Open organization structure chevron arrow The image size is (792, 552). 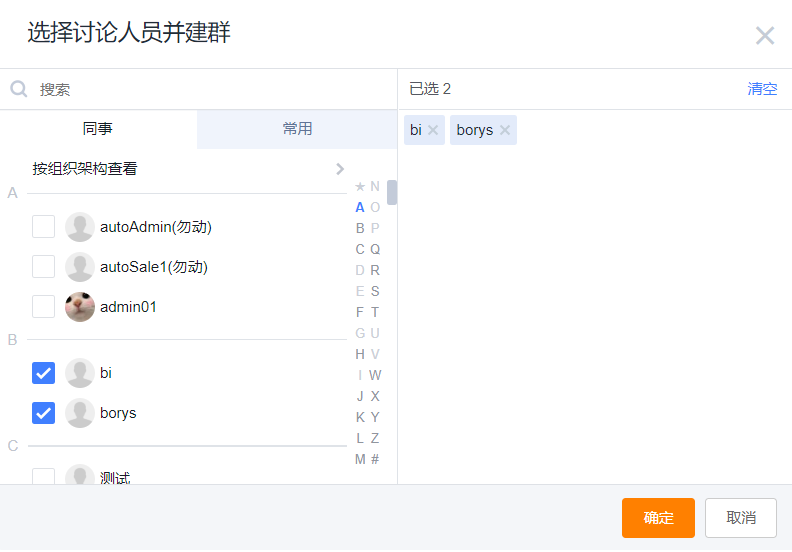click(340, 169)
